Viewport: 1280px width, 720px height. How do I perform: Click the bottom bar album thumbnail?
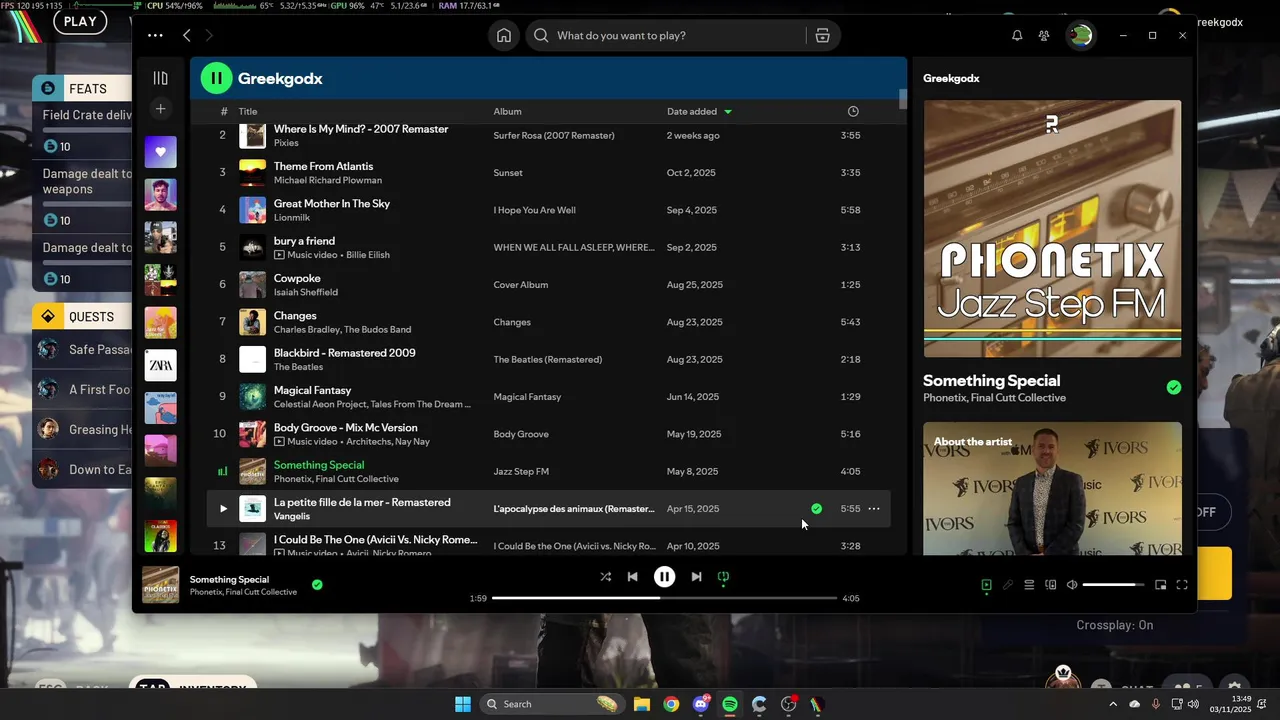(161, 585)
